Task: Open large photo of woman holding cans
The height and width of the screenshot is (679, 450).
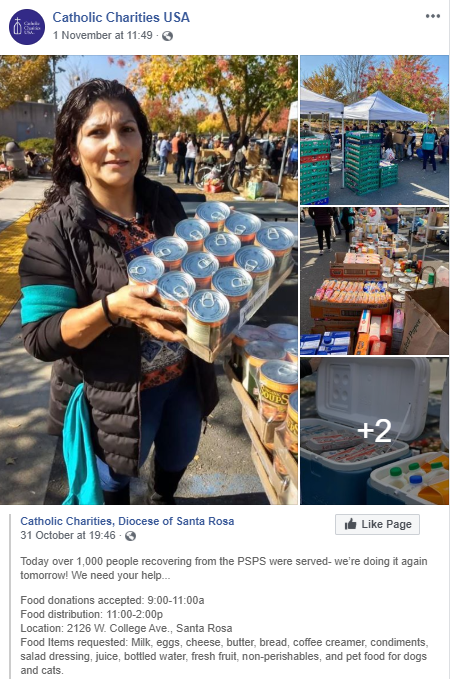Action: [x=149, y=280]
